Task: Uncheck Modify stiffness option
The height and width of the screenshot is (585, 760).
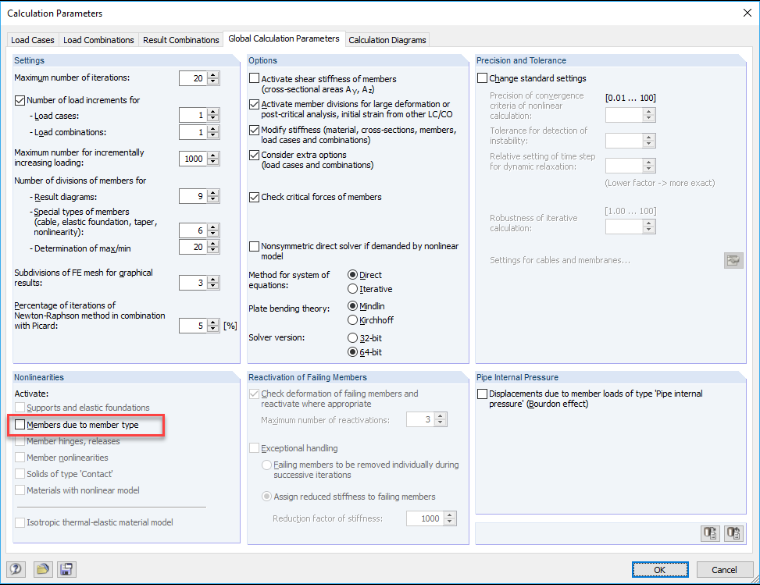Action: coord(254,130)
